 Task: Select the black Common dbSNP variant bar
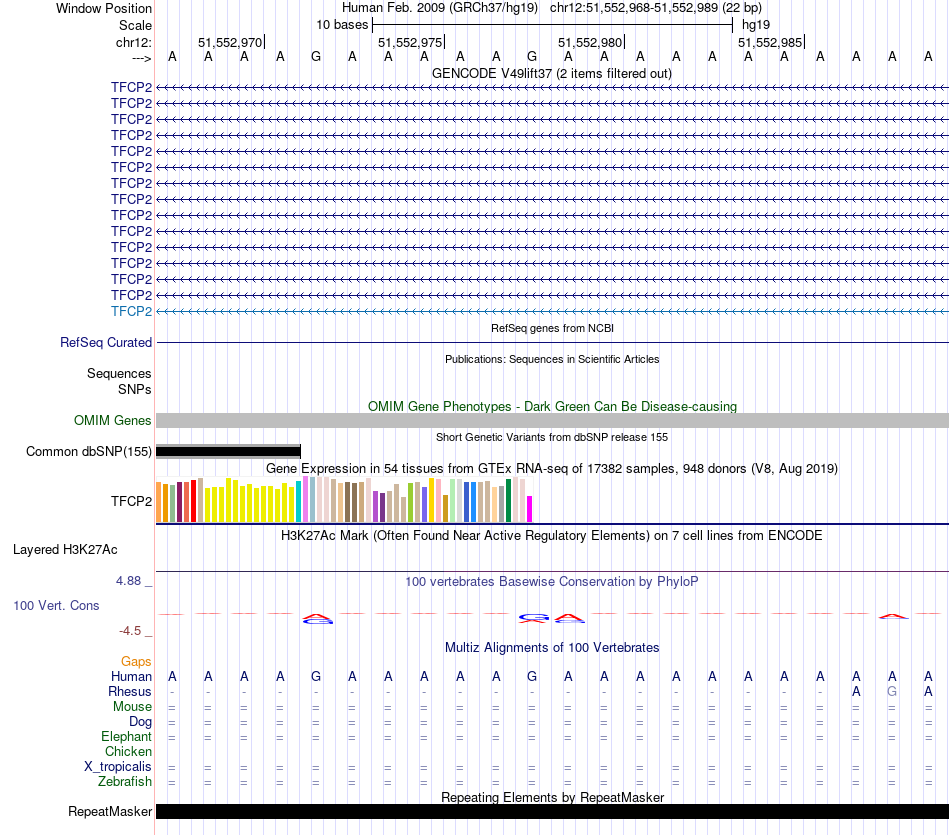(228, 451)
